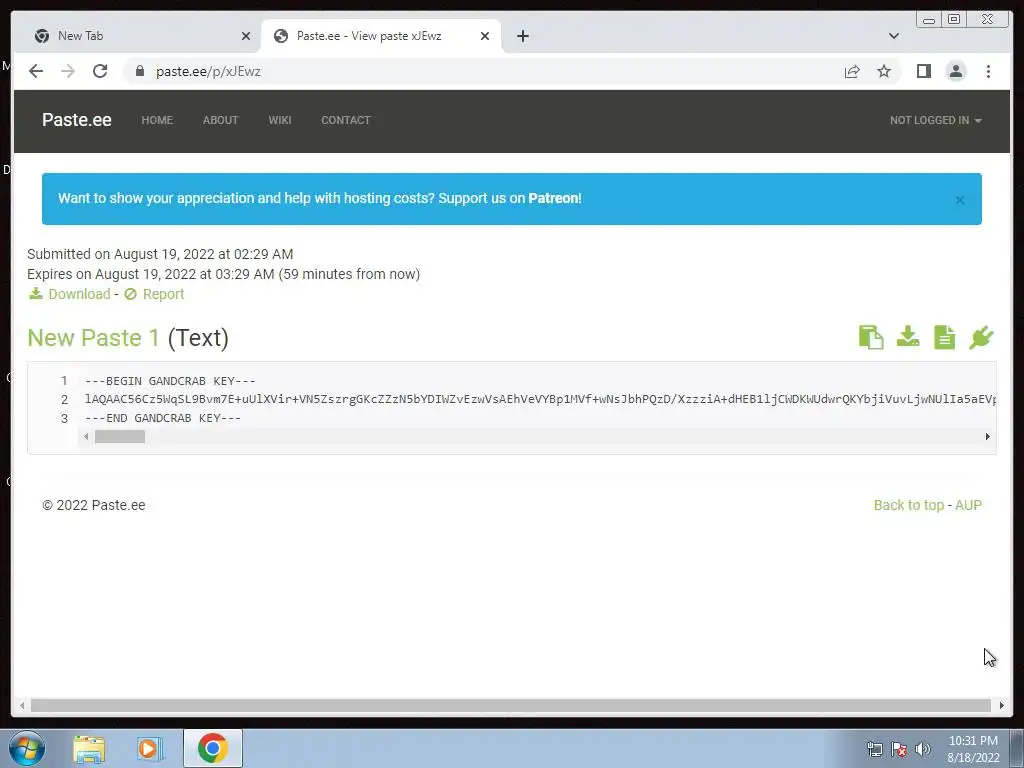
Task: Click page horizontal scrollbar left arrow
Action: click(22, 705)
